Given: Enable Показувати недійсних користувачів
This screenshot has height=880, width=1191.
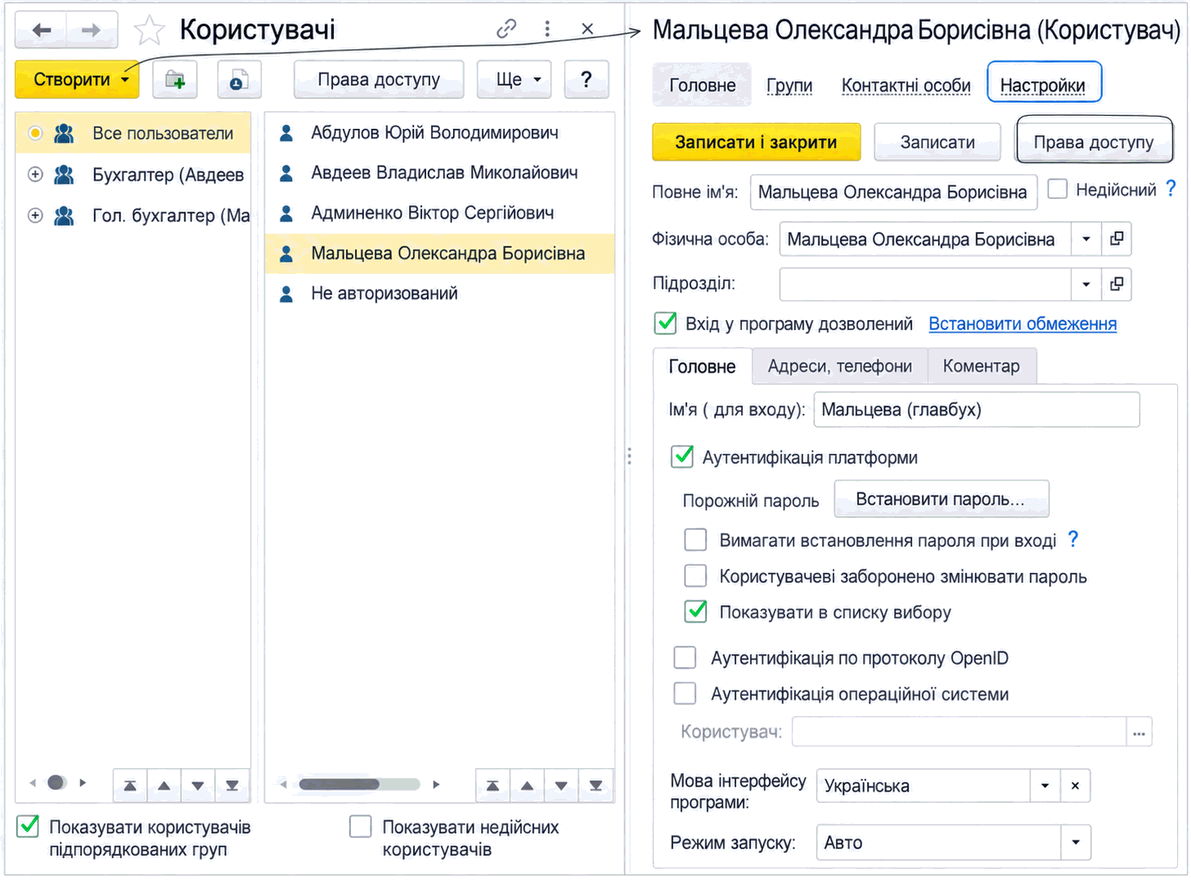Looking at the screenshot, I should click(x=360, y=826).
